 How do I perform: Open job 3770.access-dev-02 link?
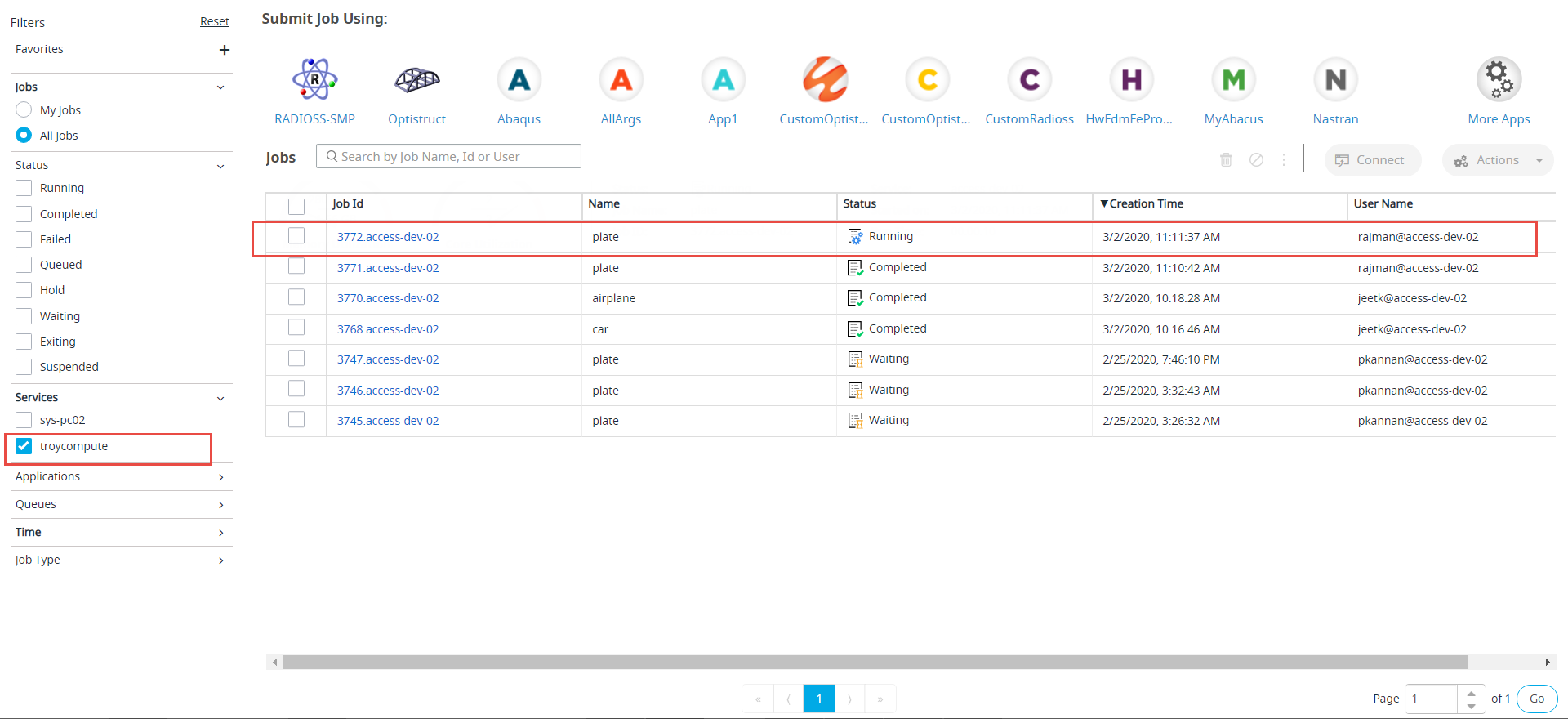point(388,298)
